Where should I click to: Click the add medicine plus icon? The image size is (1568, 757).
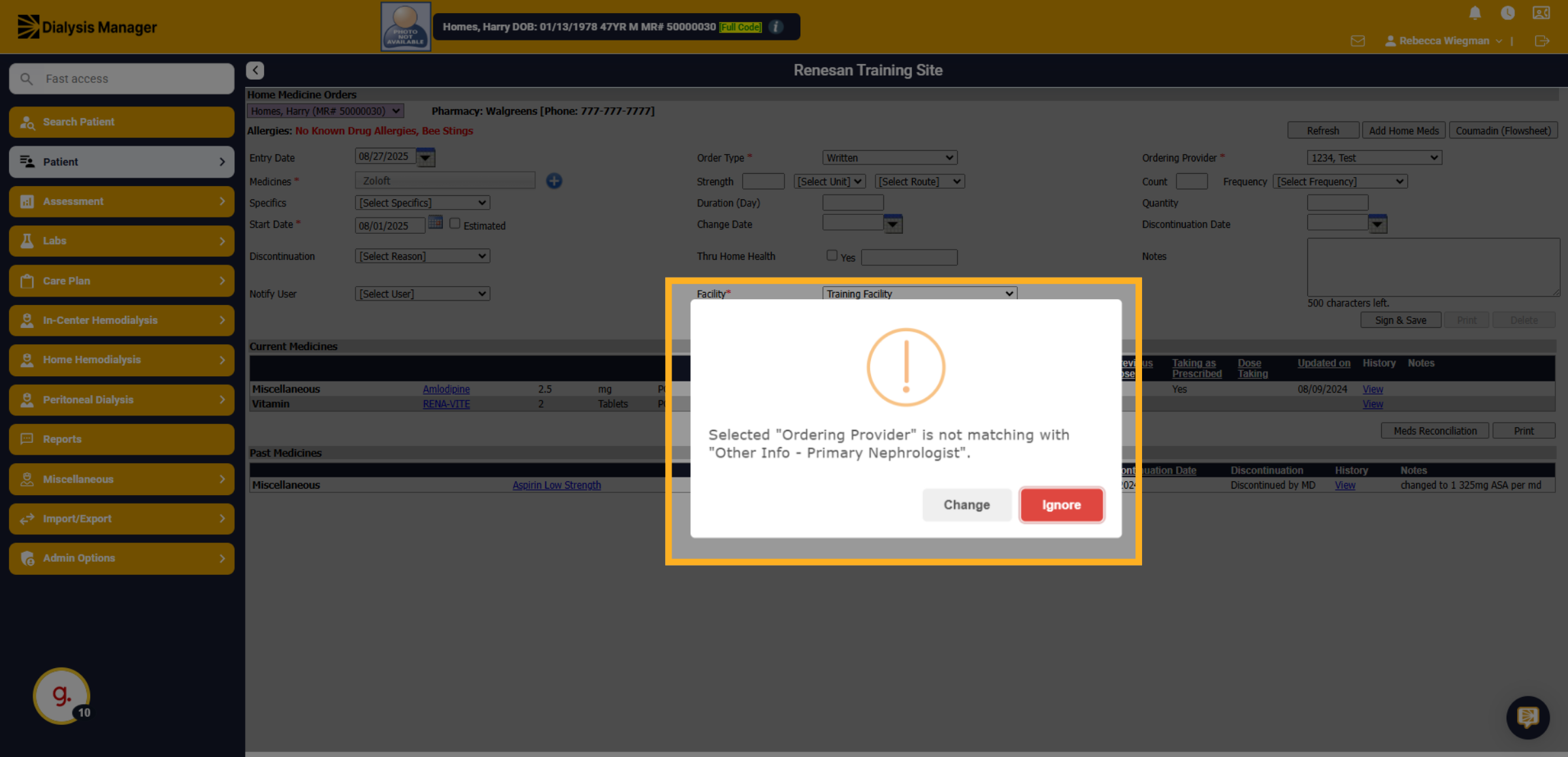coord(554,181)
